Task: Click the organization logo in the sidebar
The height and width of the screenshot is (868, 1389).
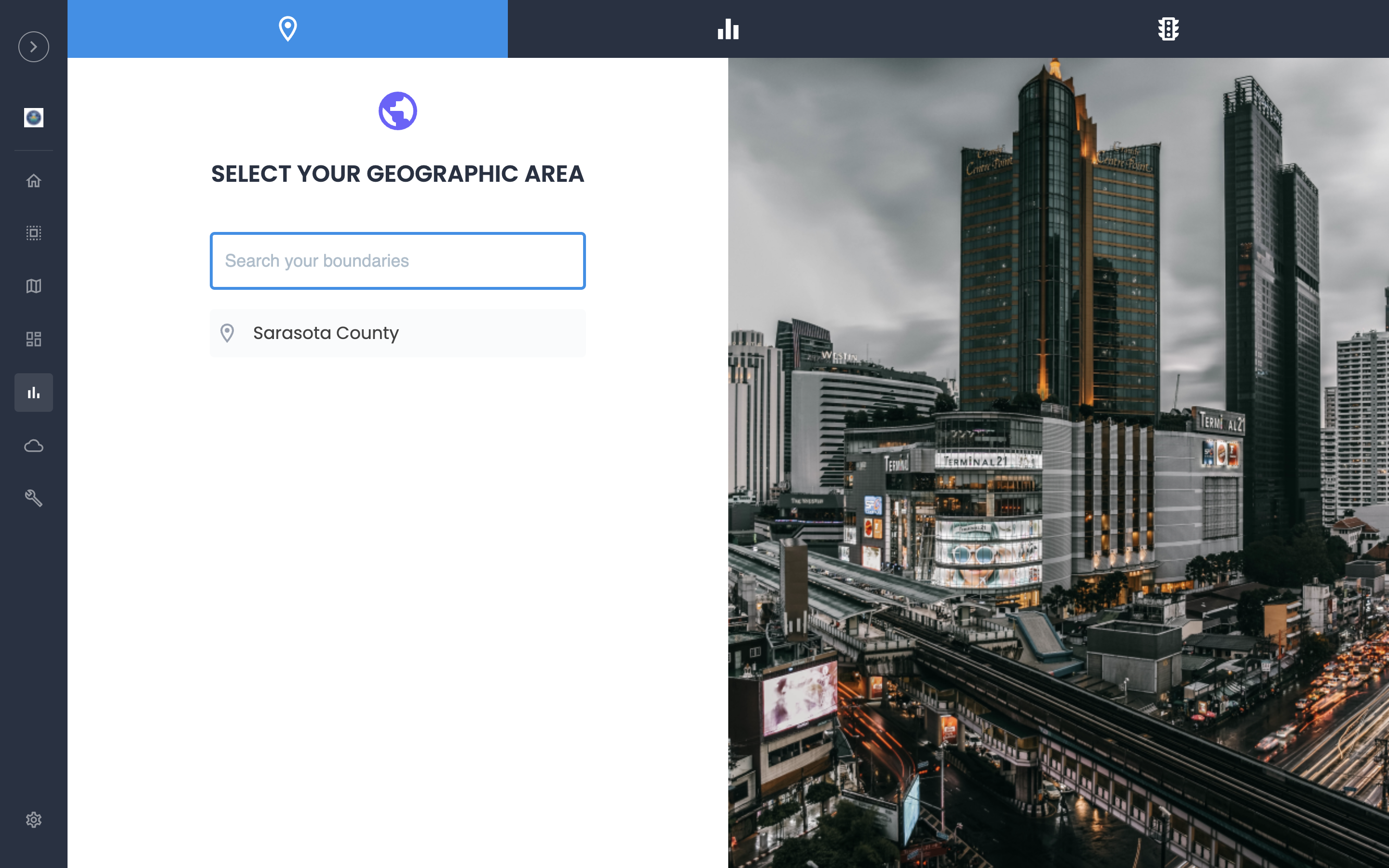Action: point(33,118)
